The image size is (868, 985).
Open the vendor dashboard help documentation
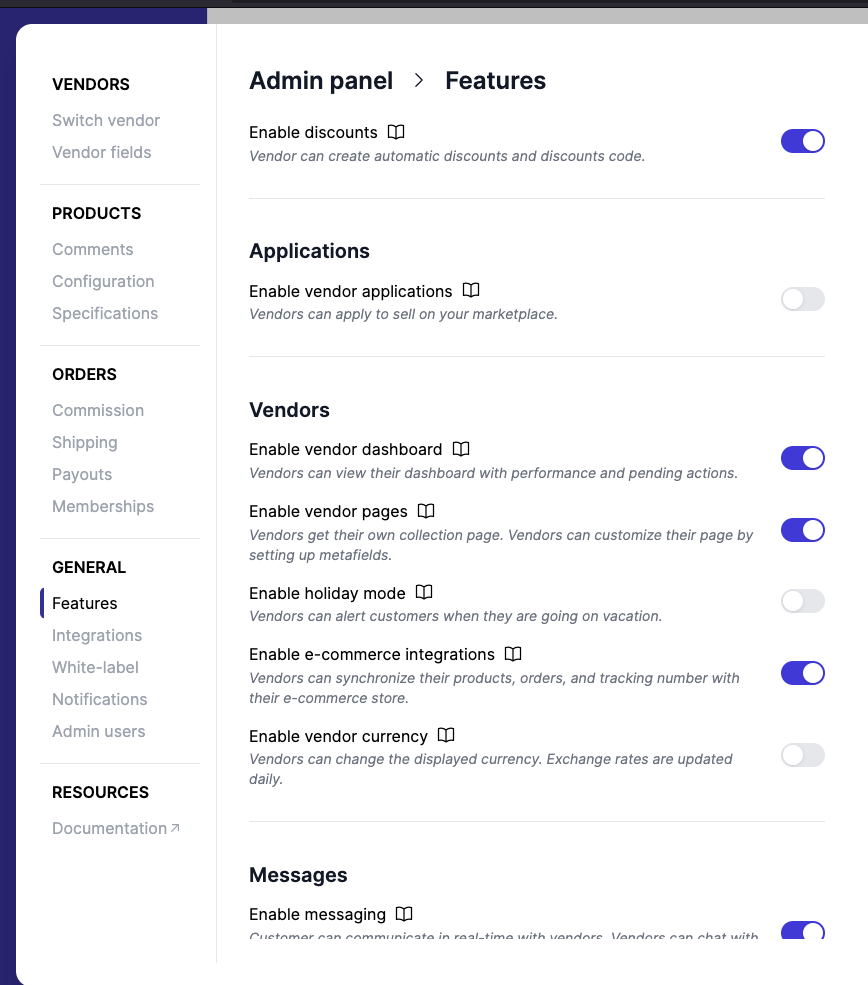click(461, 448)
